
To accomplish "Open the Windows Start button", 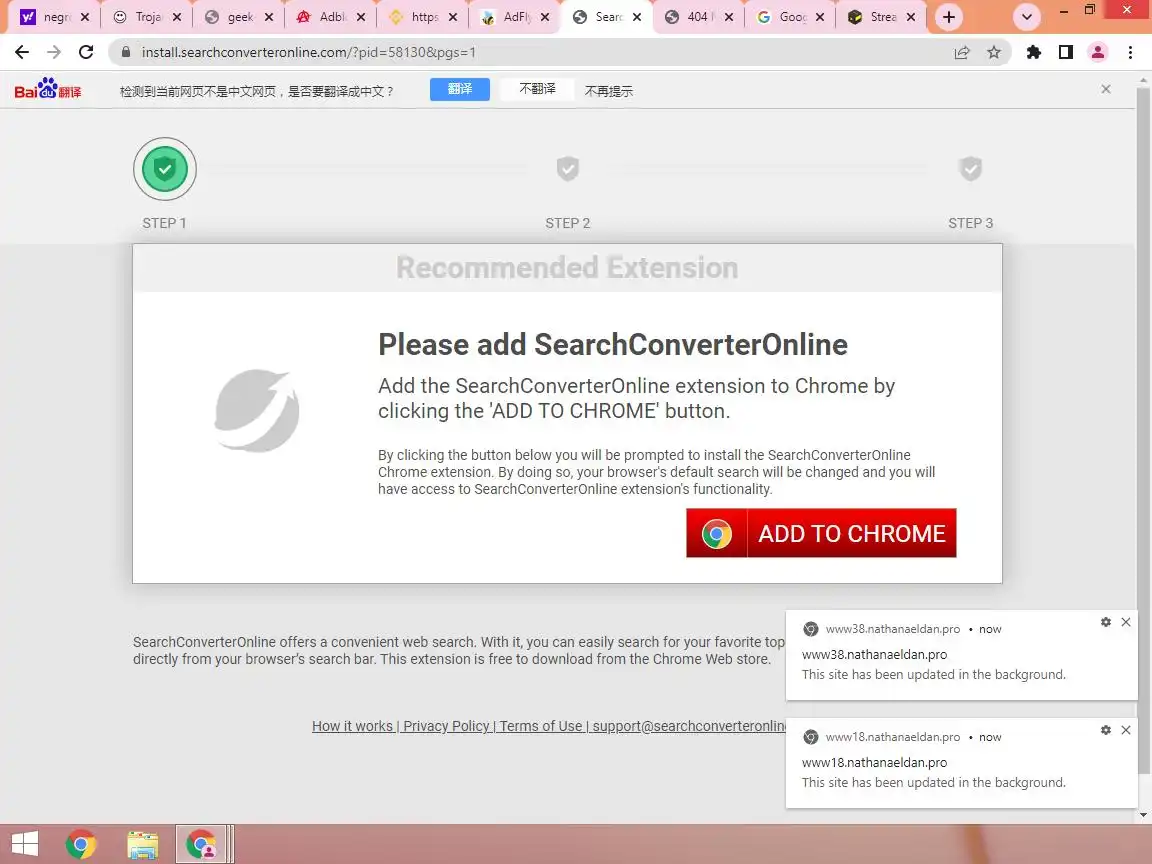I will coord(24,843).
